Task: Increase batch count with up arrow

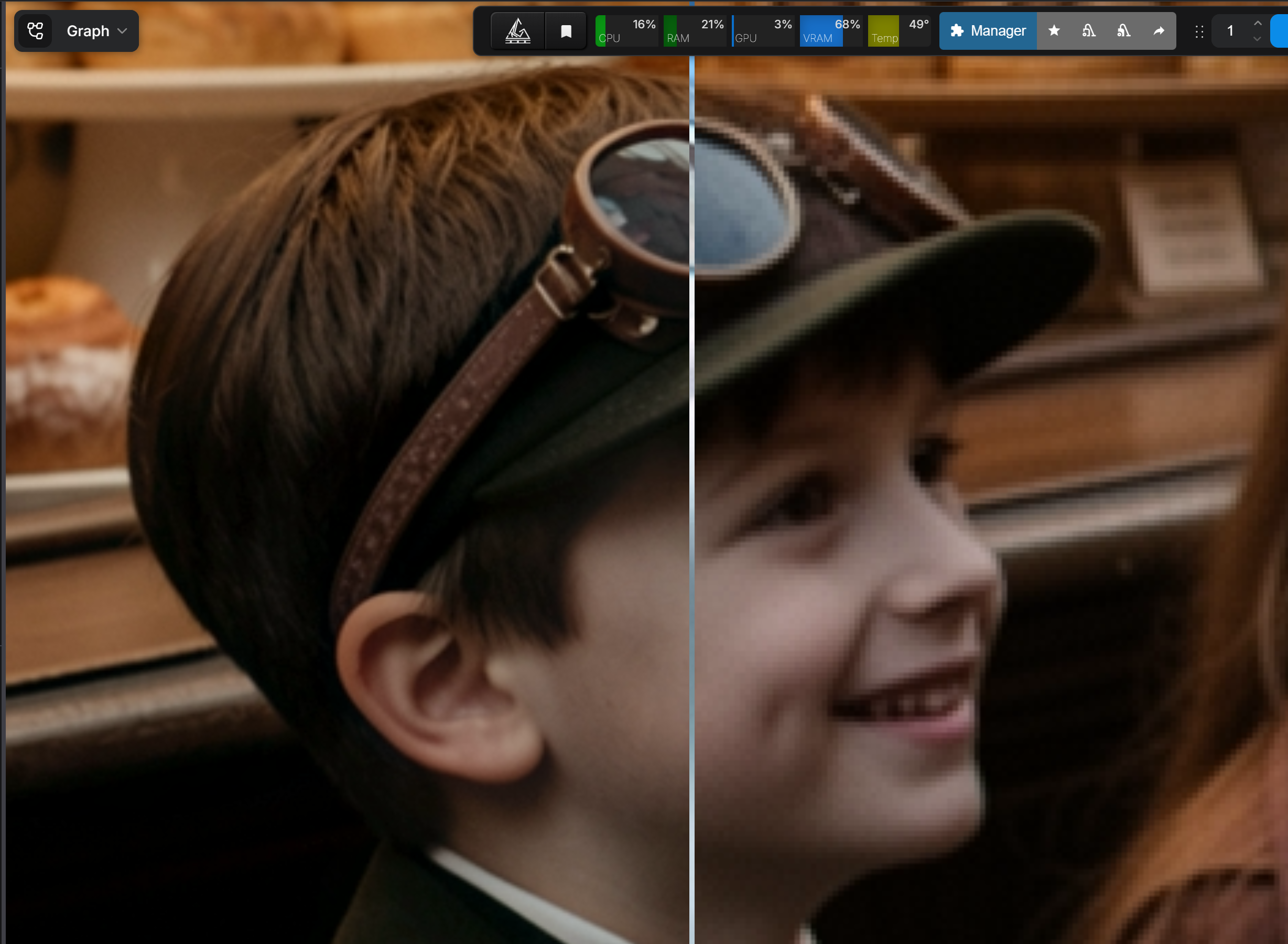Action: (1258, 24)
